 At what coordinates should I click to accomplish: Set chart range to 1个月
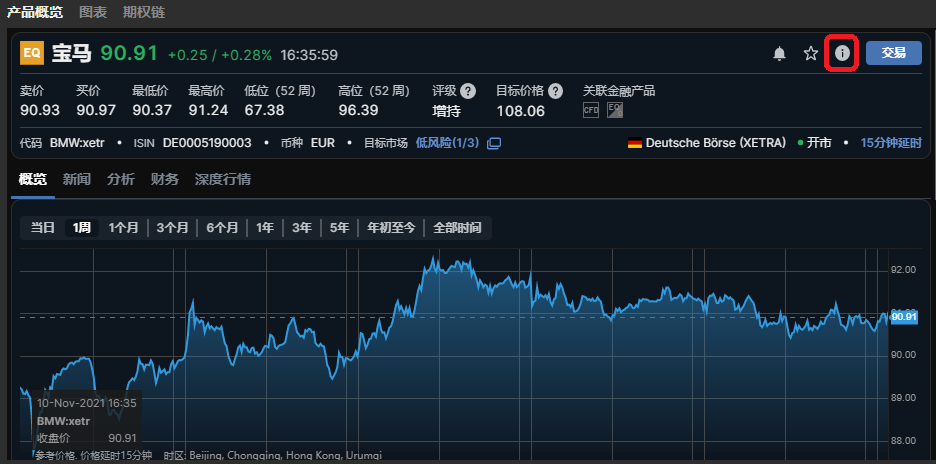pyautogui.click(x=124, y=228)
